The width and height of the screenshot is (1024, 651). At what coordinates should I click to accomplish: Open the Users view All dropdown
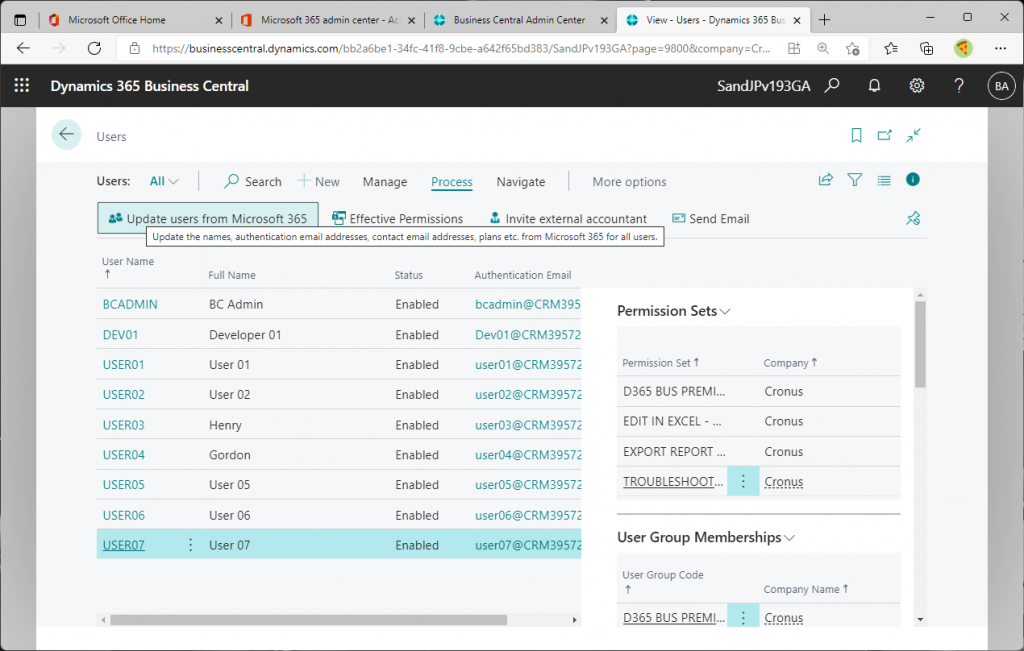[x=164, y=182]
